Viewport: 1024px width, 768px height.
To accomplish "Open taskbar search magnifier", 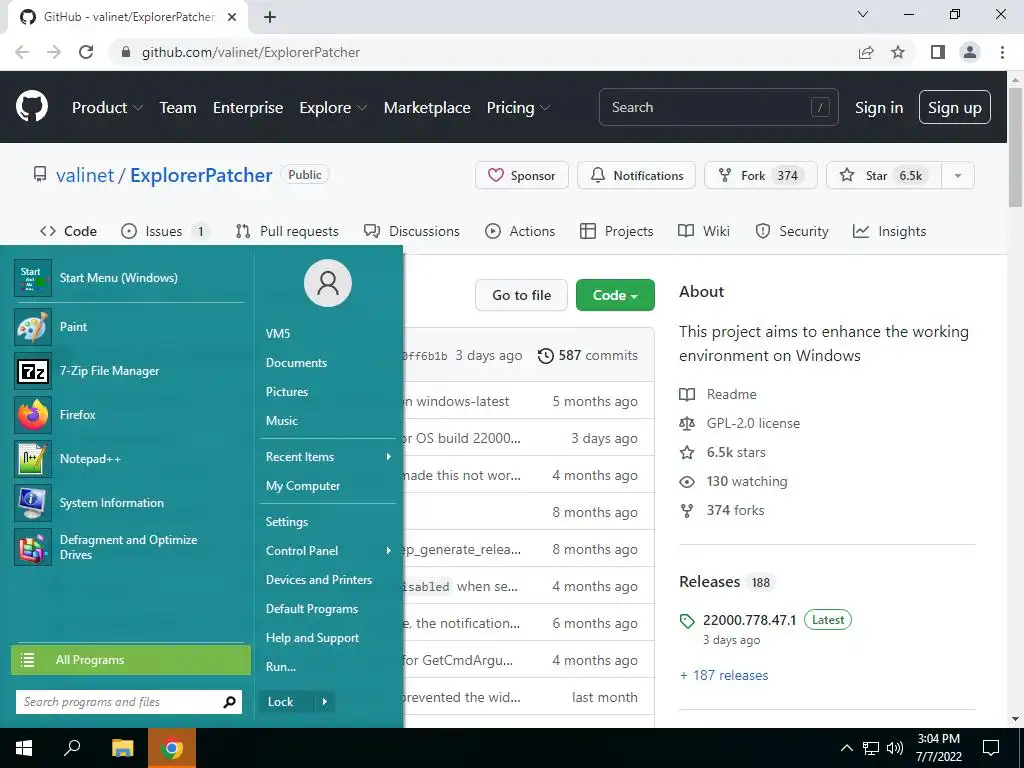I will (x=72, y=748).
